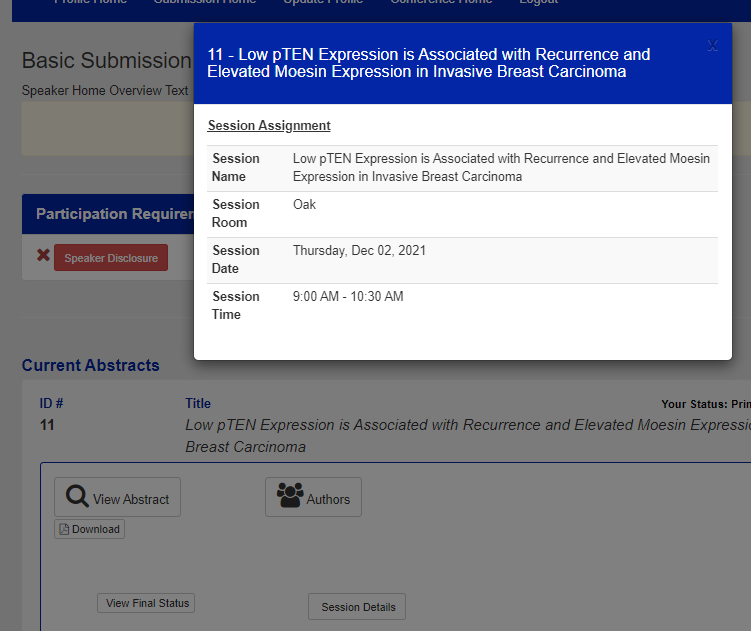
Task: Click the italic abstract title in Current Abstracts
Action: point(468,436)
